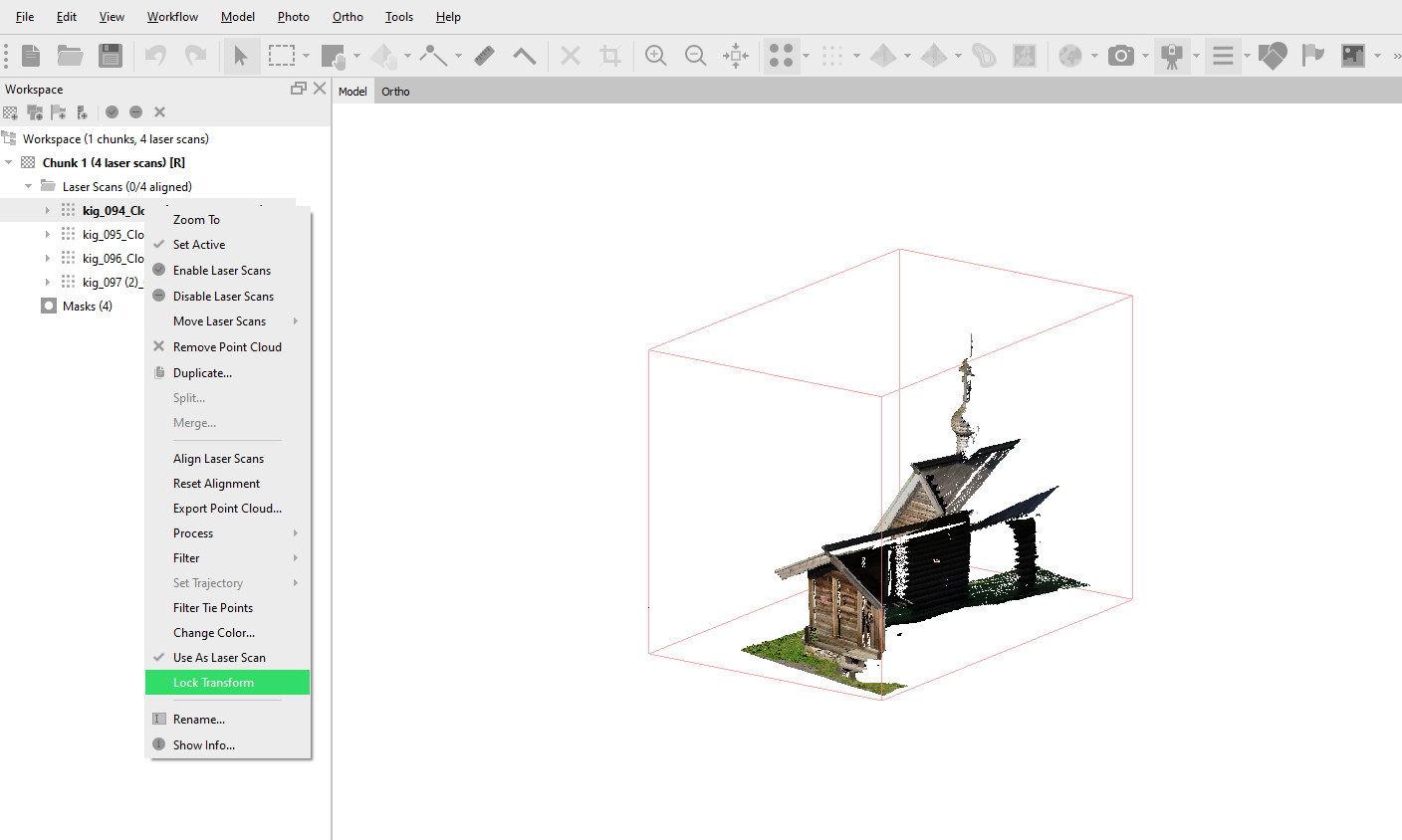This screenshot has height=840, width=1402.
Task: Select the Navigation arrow tool
Action: (240, 56)
